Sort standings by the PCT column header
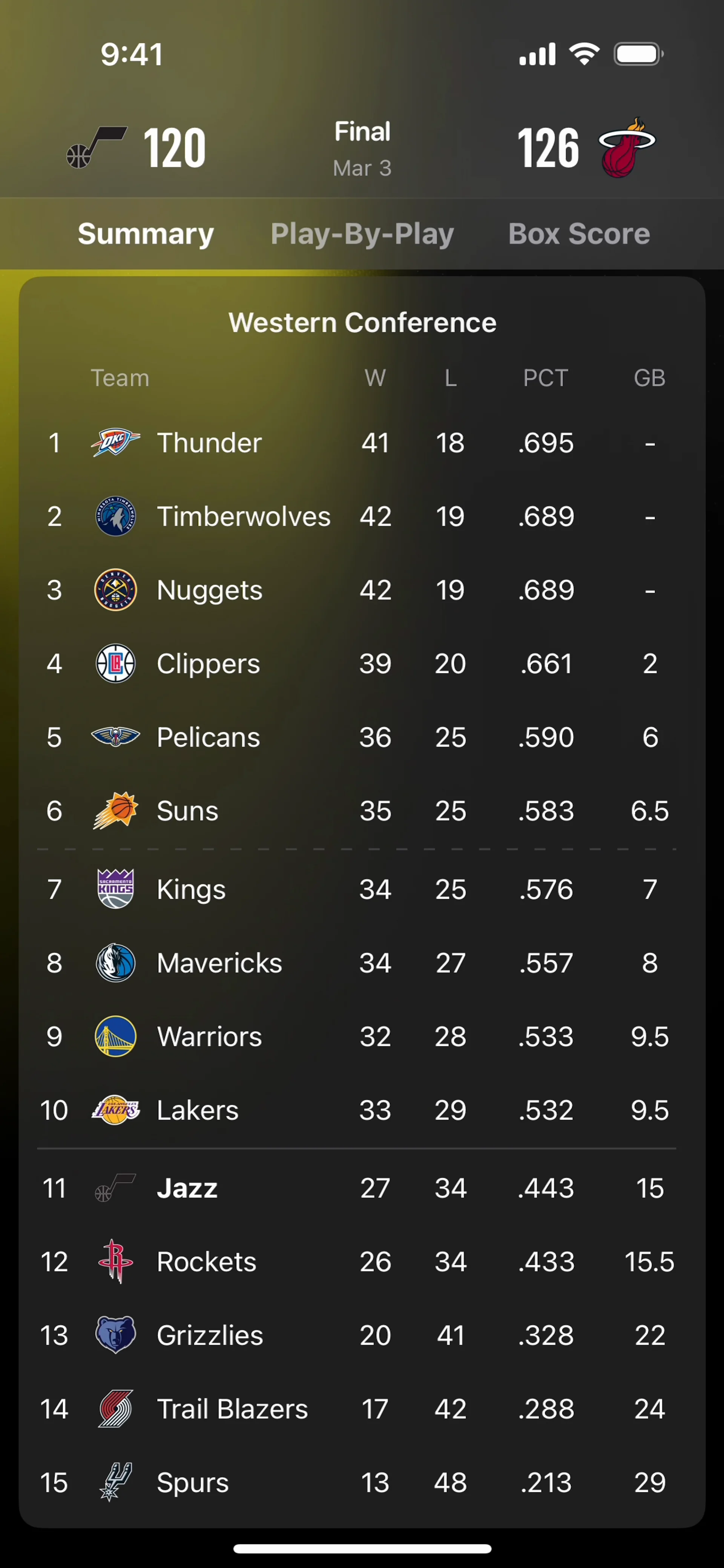Image resolution: width=724 pixels, height=1568 pixels. click(x=546, y=378)
